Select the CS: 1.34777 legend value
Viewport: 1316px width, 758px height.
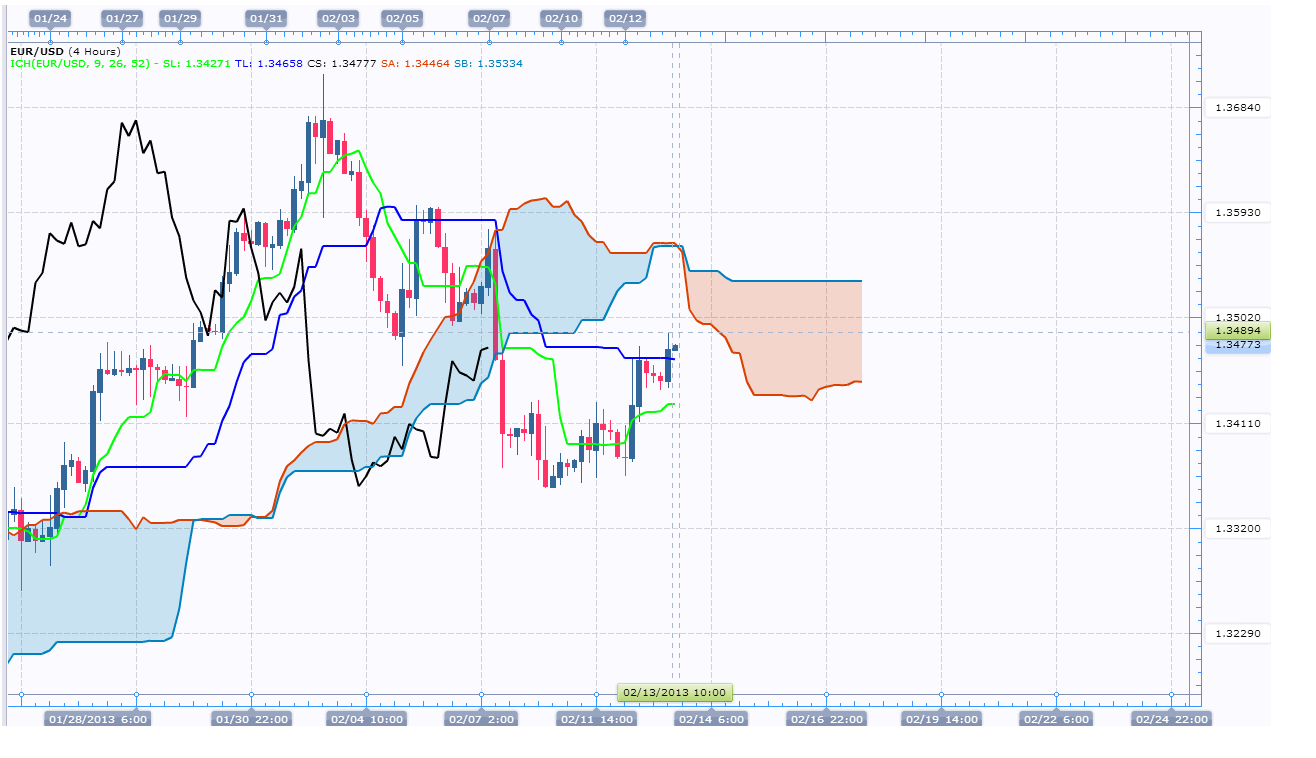coord(342,63)
